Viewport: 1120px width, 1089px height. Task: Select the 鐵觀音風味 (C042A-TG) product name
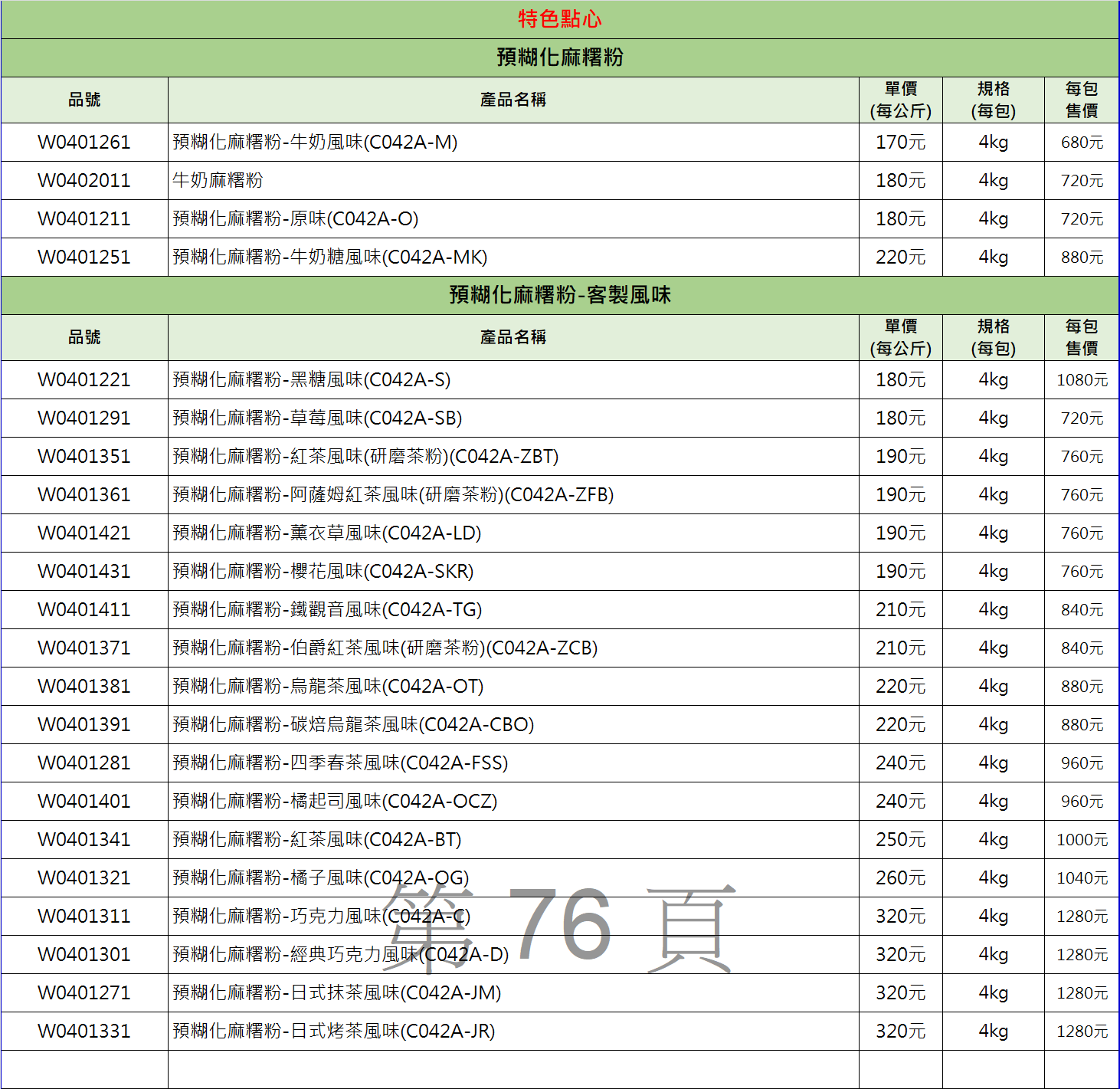click(x=327, y=610)
